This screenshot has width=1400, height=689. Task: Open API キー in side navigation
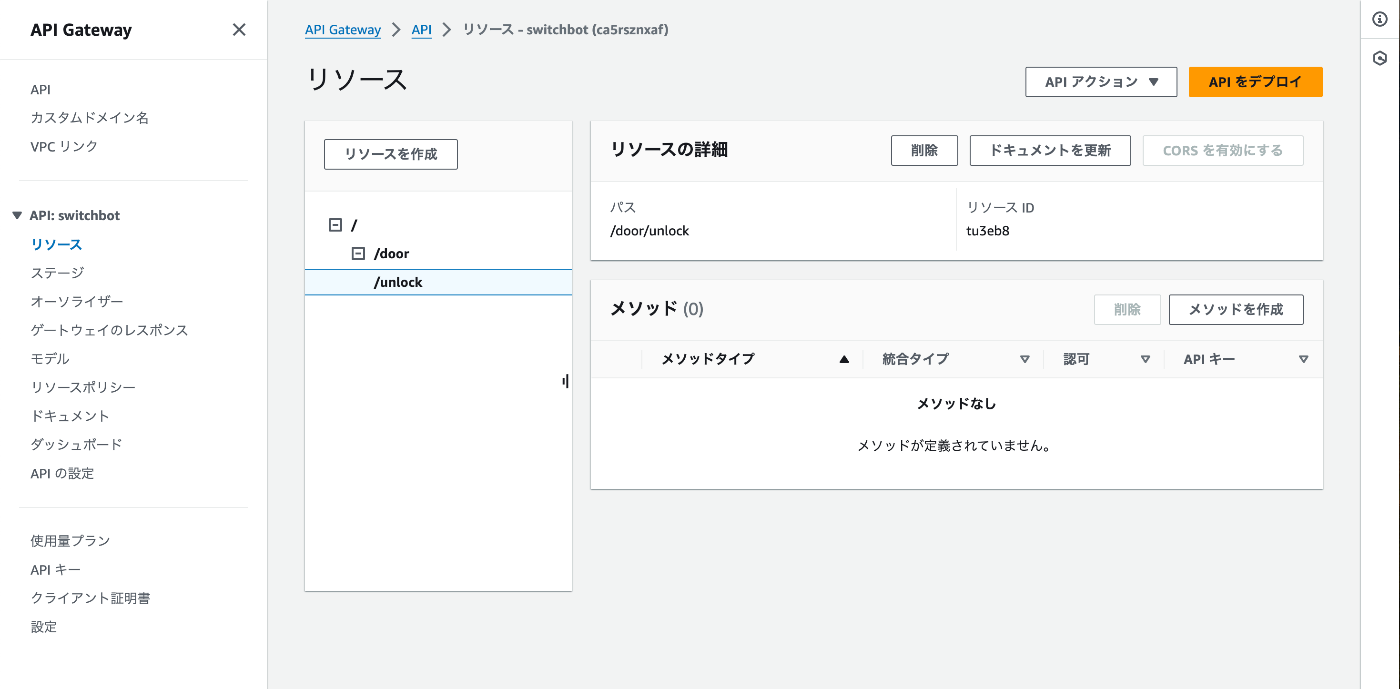pyautogui.click(x=56, y=569)
